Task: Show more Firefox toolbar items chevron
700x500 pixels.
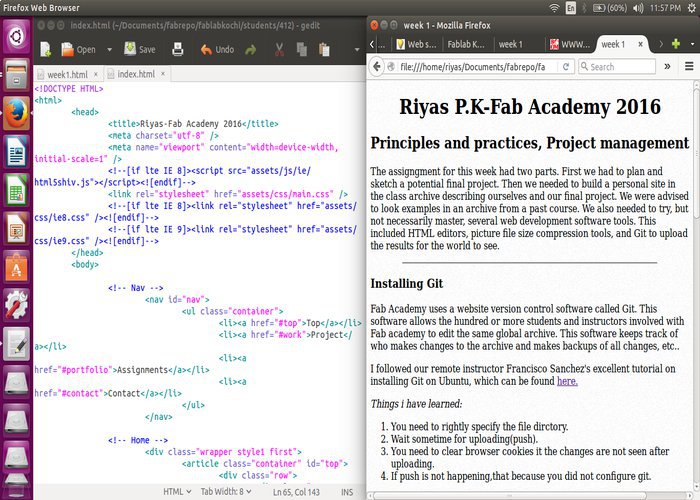Action: click(667, 67)
